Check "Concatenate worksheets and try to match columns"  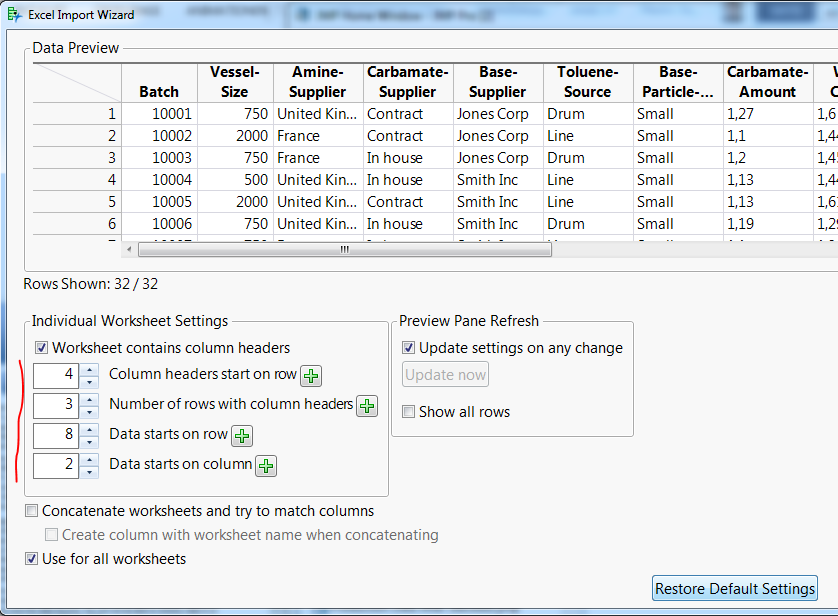31,510
